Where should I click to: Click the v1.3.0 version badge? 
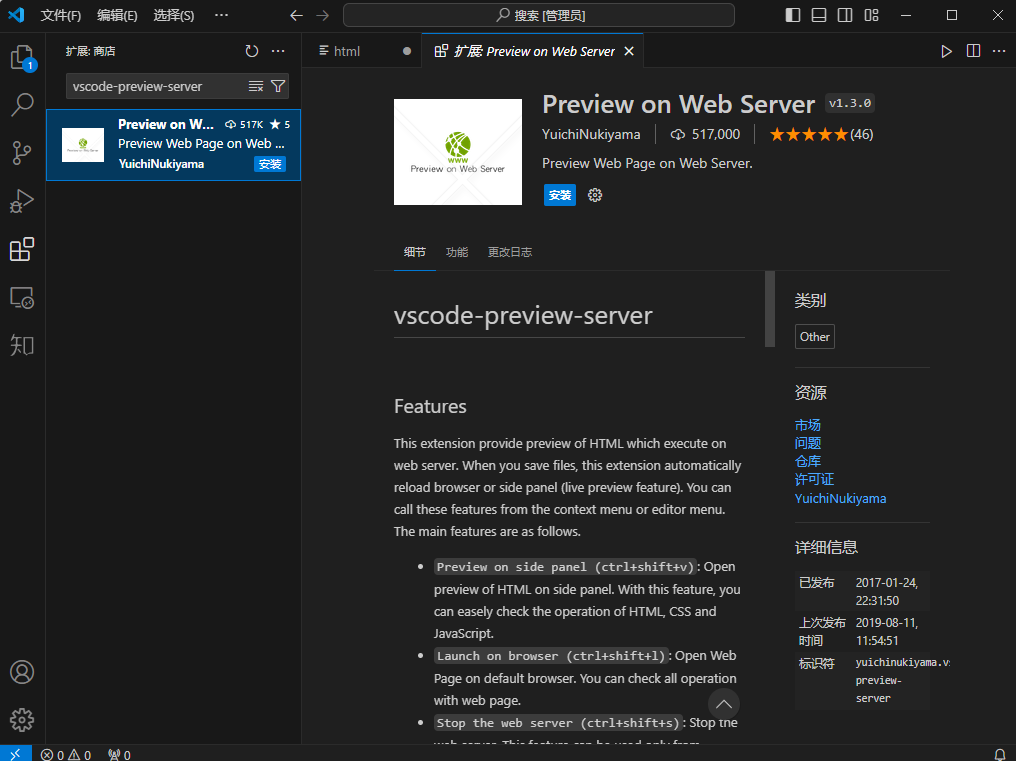coord(850,103)
